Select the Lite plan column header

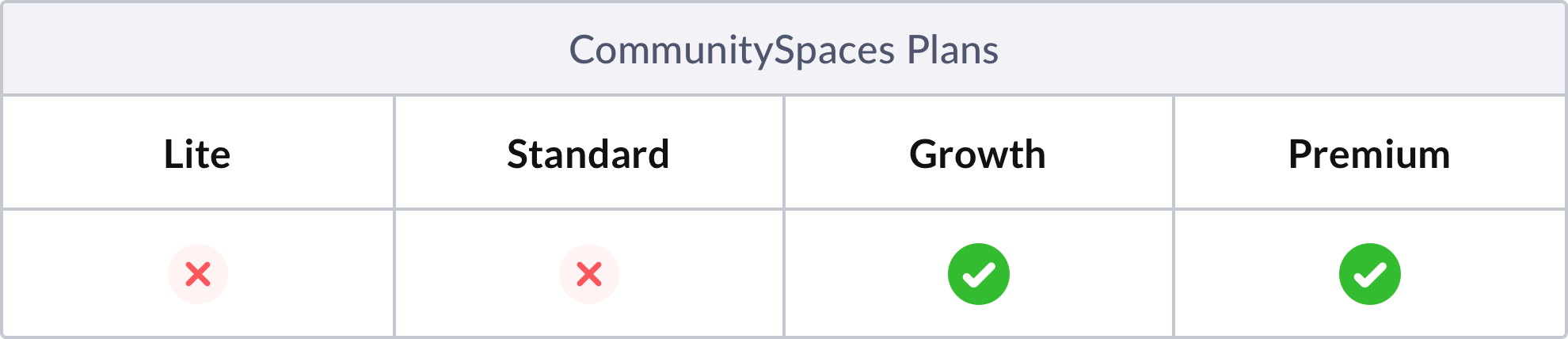coord(197,154)
